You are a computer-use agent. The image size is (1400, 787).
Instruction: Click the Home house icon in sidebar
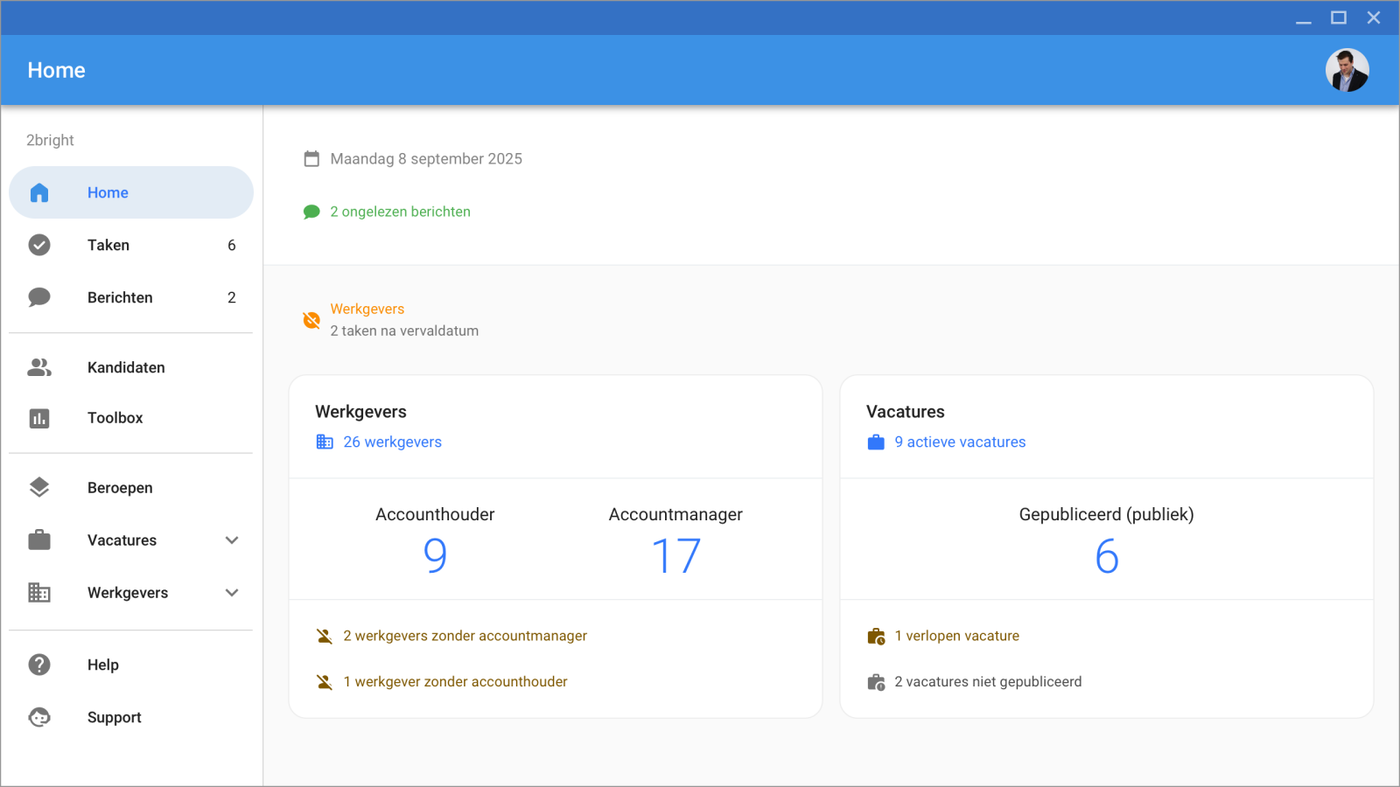(x=39, y=193)
